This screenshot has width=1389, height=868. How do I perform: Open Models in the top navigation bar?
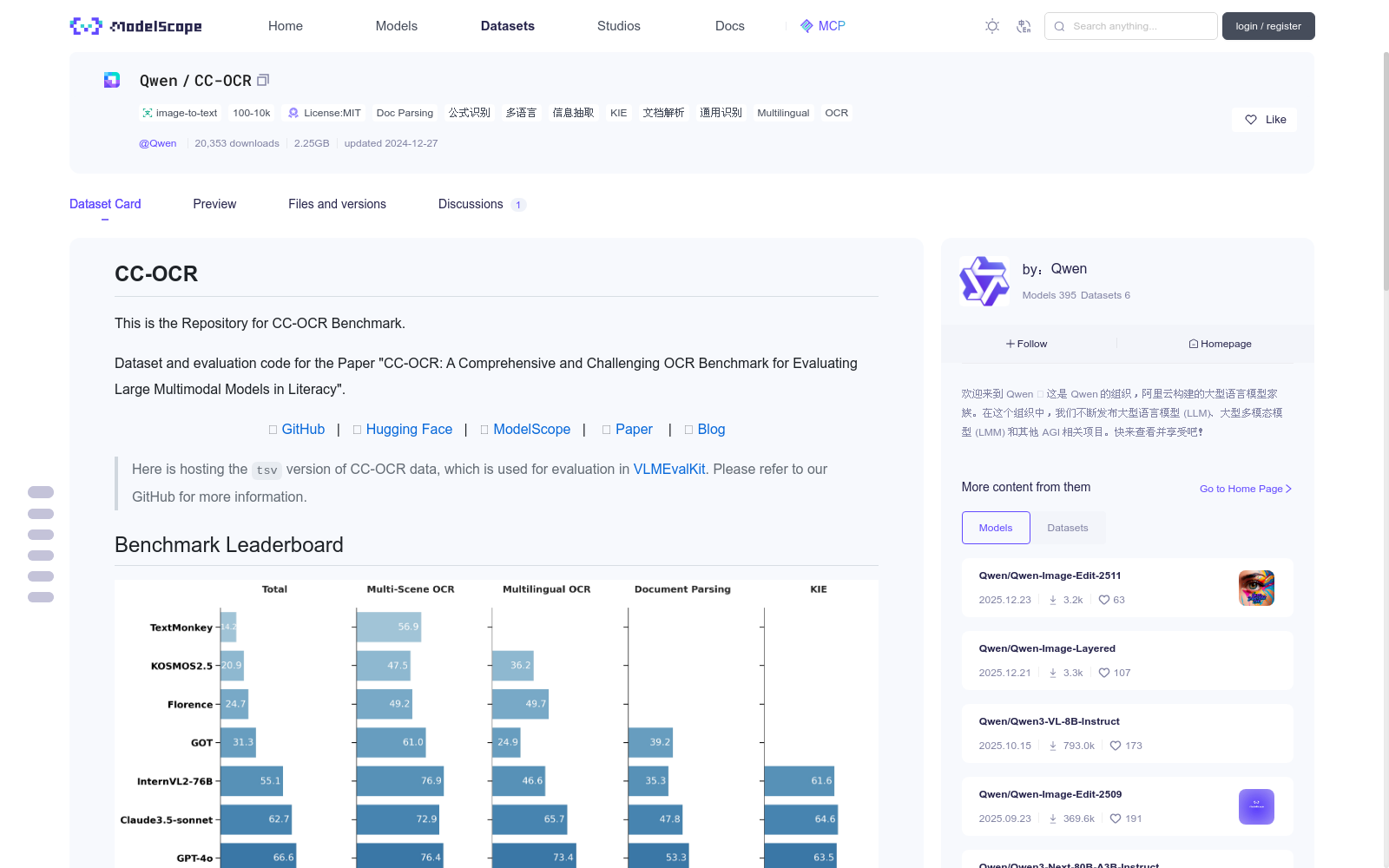(x=397, y=26)
